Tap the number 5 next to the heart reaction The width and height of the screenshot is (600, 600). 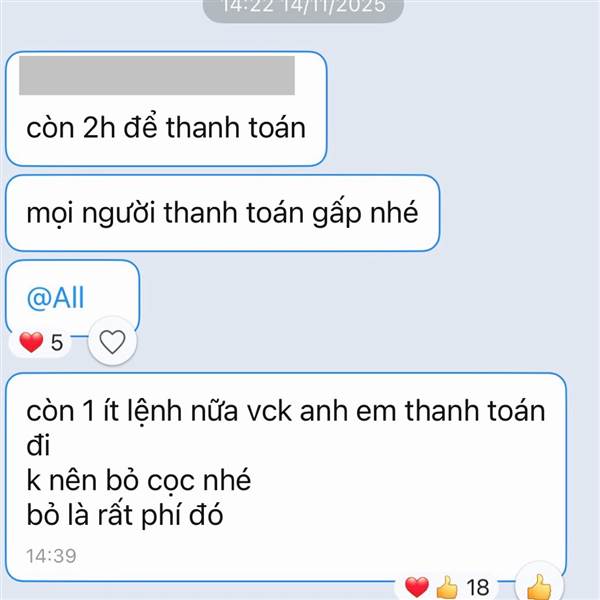point(57,342)
